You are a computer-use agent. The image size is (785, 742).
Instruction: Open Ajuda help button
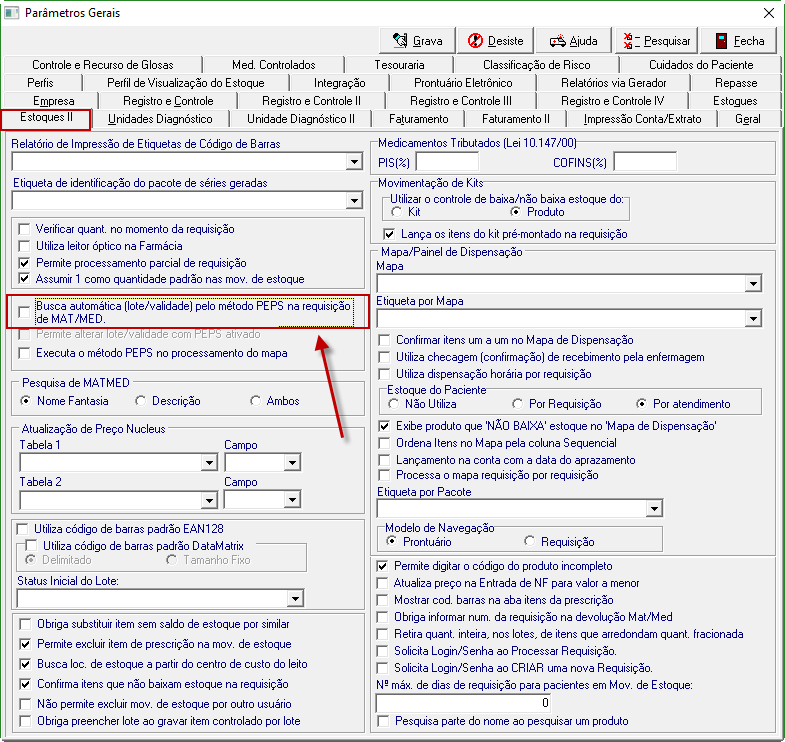(x=573, y=41)
